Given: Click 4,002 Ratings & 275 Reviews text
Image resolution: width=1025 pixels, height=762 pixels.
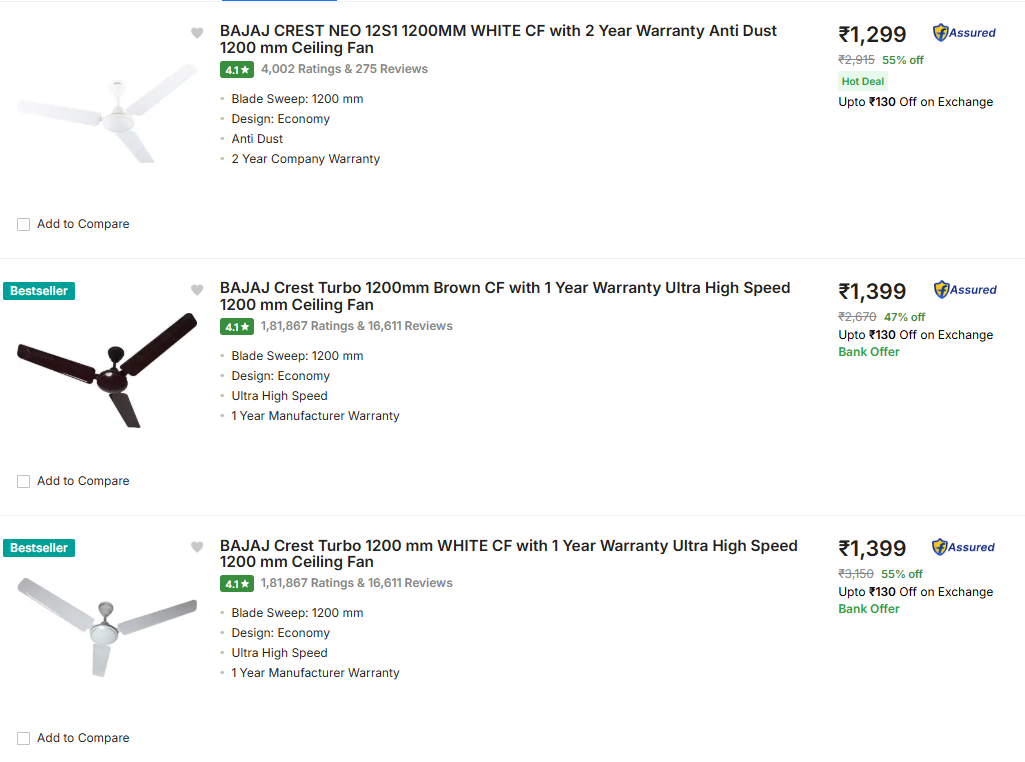Looking at the screenshot, I should [344, 69].
